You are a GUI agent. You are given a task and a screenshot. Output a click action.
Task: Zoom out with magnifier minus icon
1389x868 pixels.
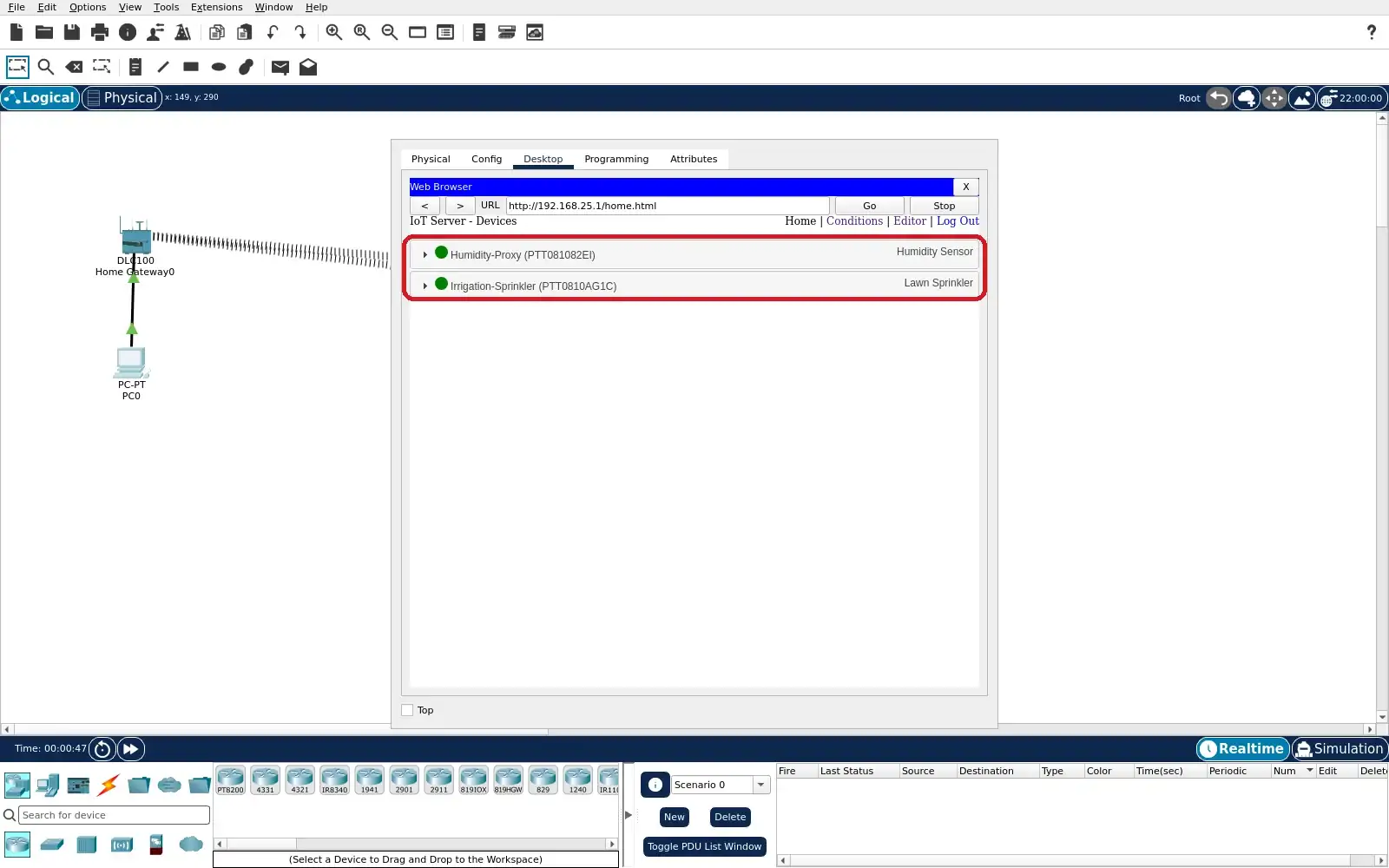coord(389,32)
